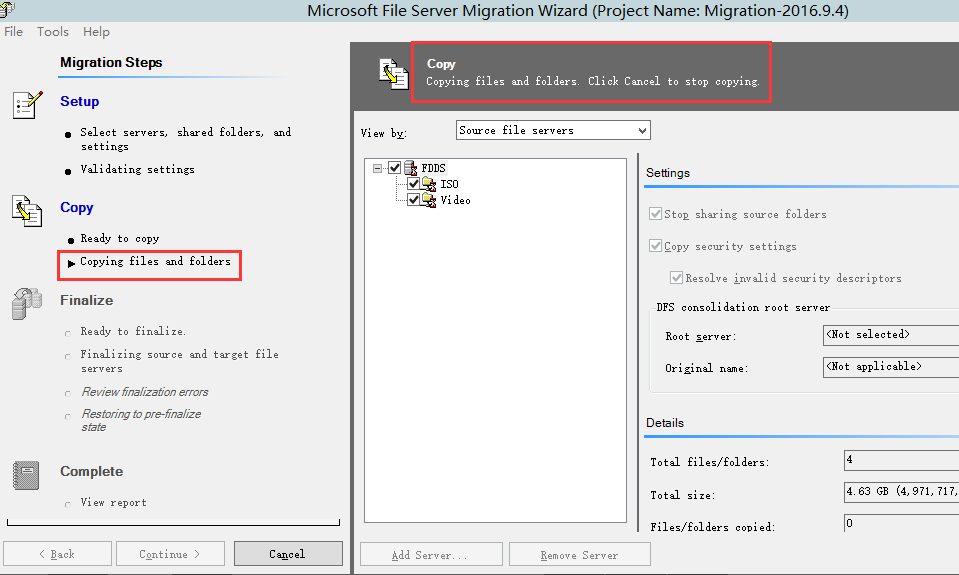This screenshot has height=575, width=959.
Task: Click the Original name field
Action: point(890,366)
